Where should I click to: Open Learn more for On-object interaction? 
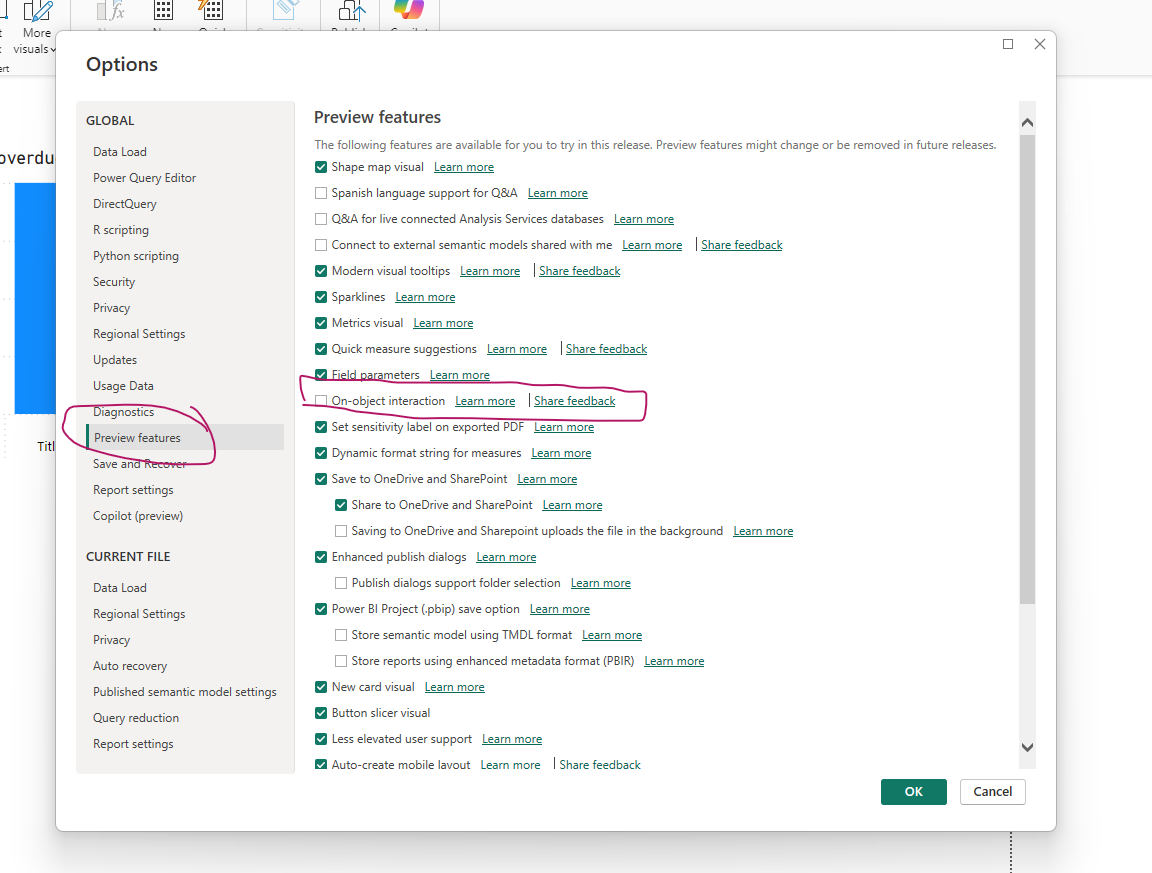point(485,400)
